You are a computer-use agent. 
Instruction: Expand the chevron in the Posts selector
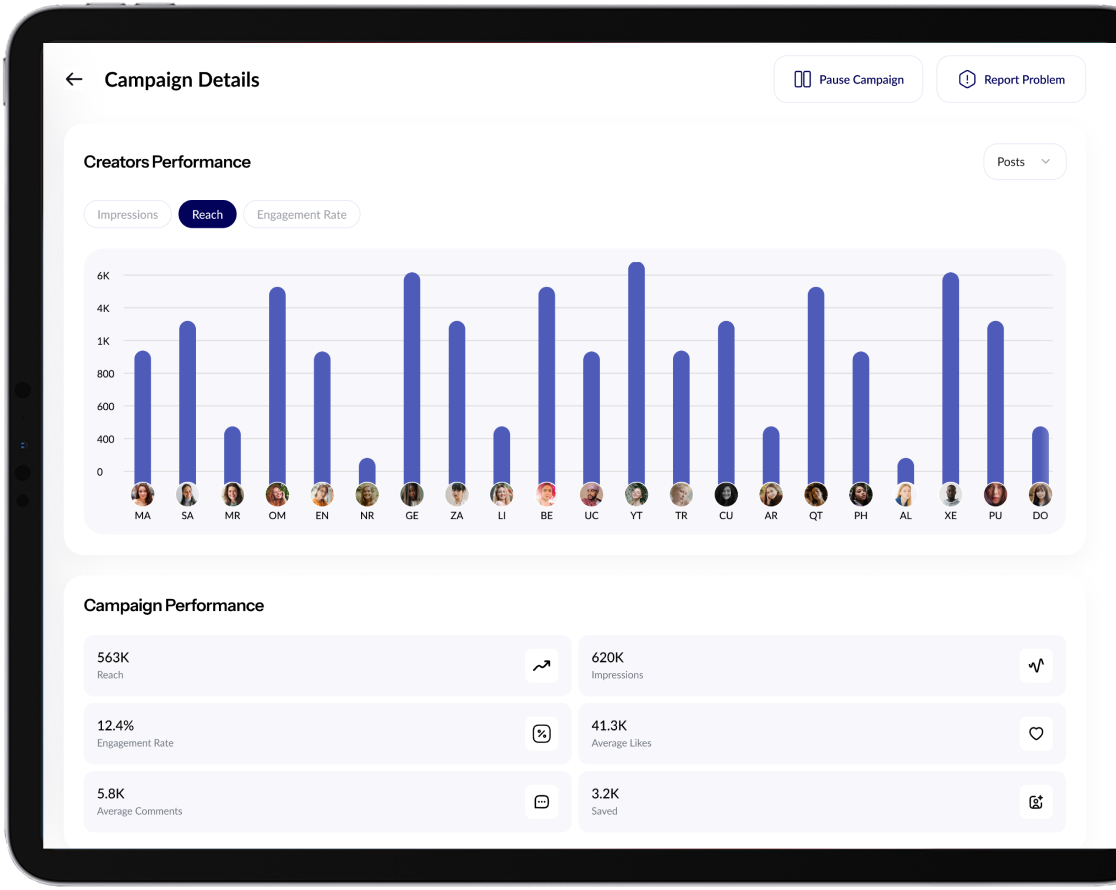[x=1046, y=162]
